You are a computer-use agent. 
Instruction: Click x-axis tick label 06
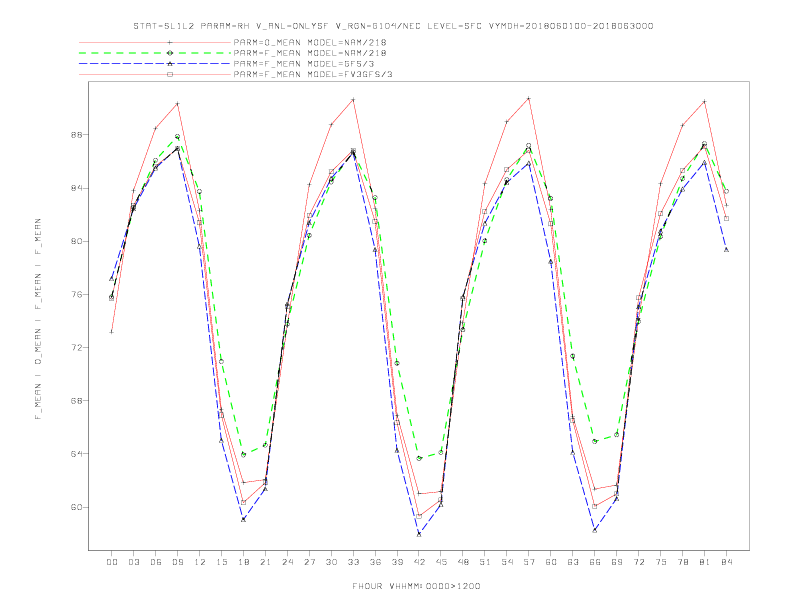(156, 562)
